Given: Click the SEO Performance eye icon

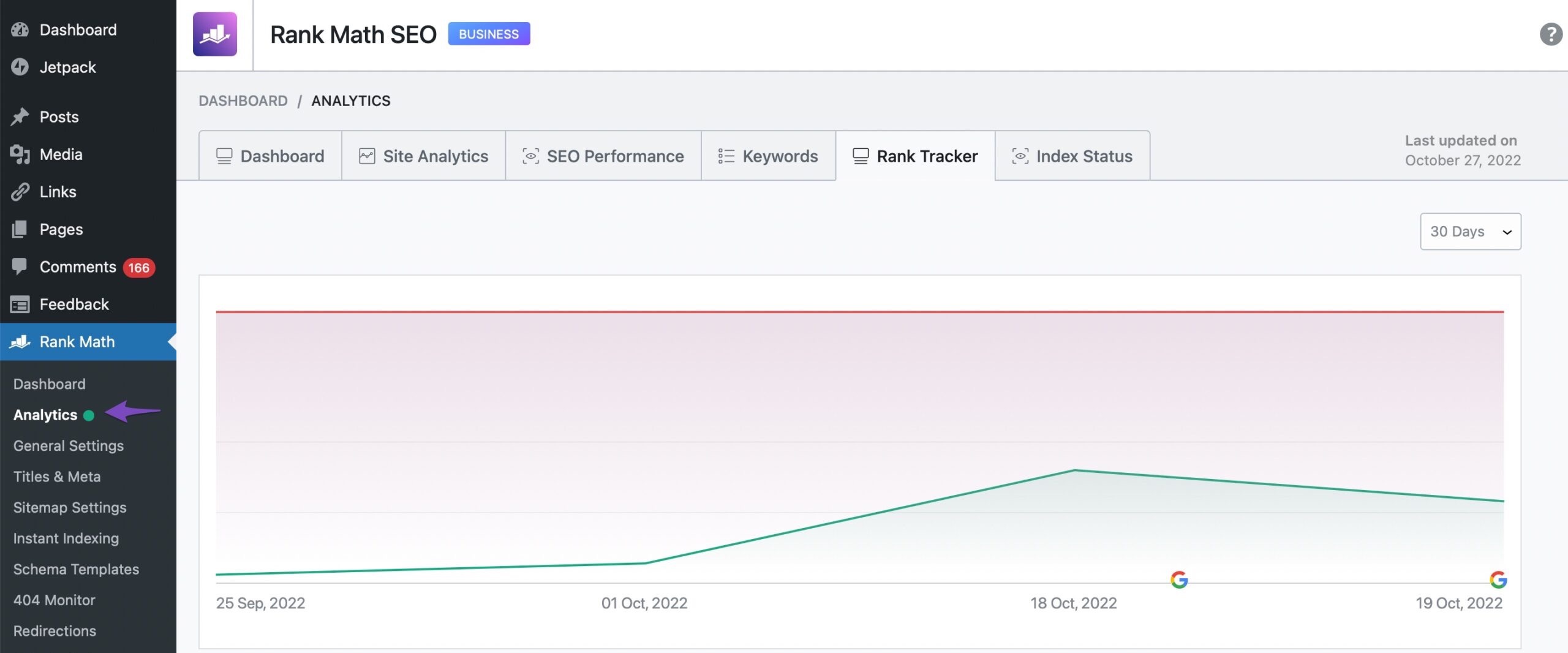Looking at the screenshot, I should point(530,156).
